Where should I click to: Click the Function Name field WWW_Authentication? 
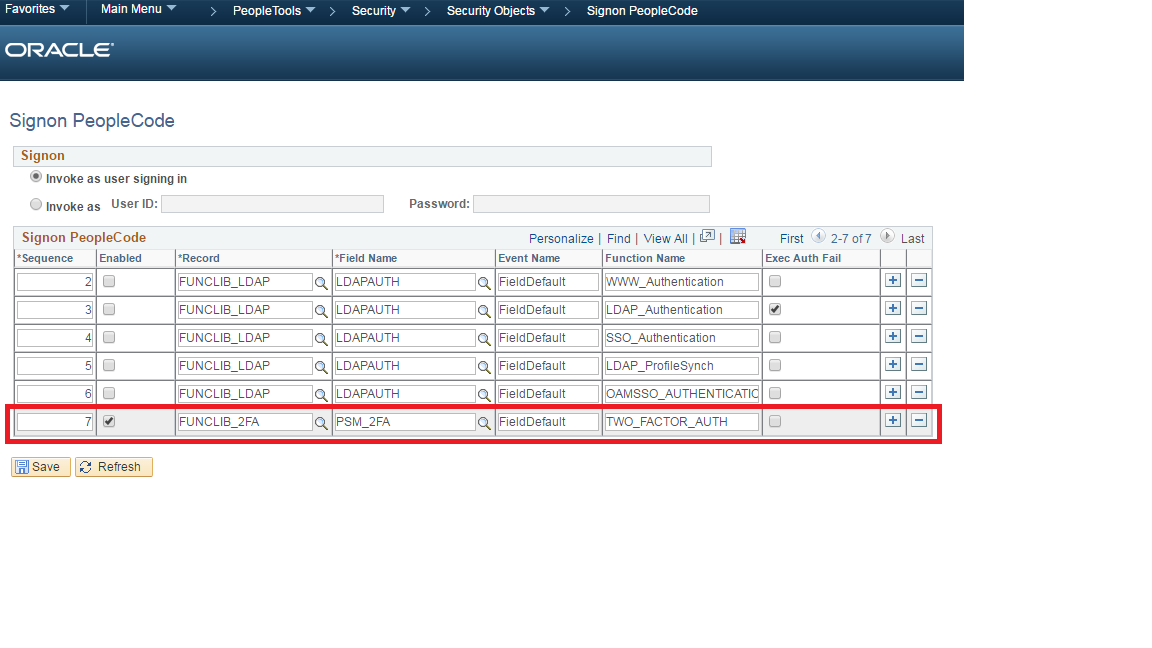pyautogui.click(x=681, y=282)
